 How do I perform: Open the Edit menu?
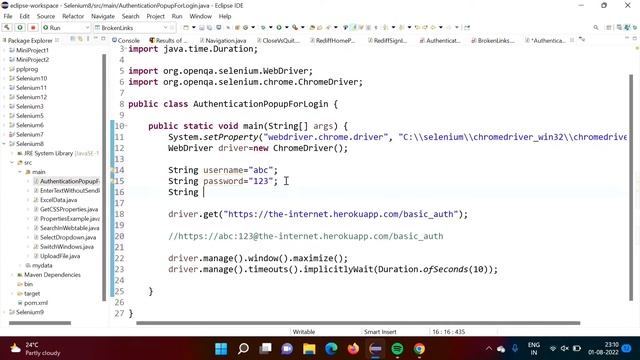coord(24,16)
